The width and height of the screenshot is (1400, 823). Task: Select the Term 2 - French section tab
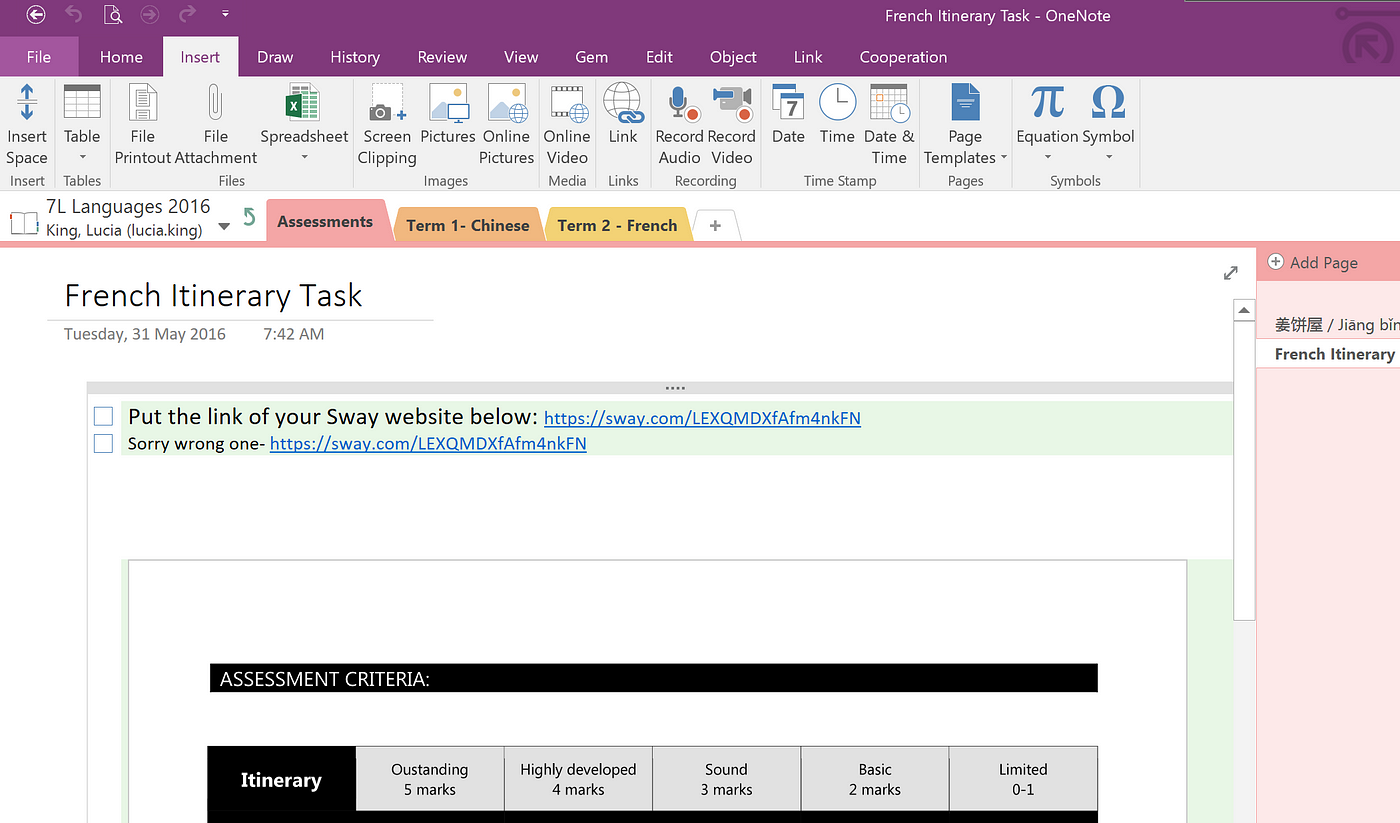click(618, 225)
